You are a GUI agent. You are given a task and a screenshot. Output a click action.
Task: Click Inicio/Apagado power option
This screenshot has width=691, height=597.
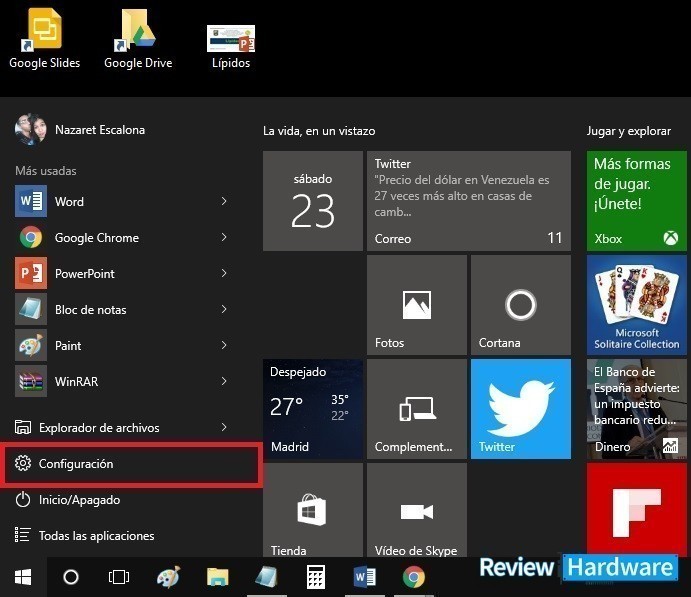point(67,500)
